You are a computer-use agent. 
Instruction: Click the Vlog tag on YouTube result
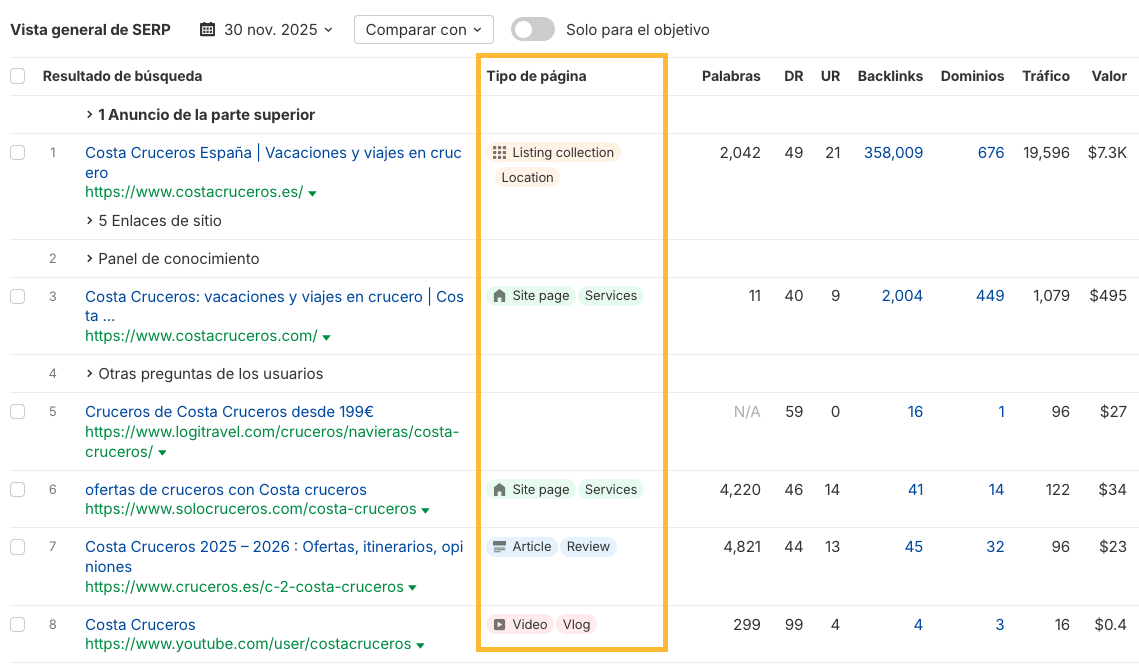pyautogui.click(x=576, y=625)
